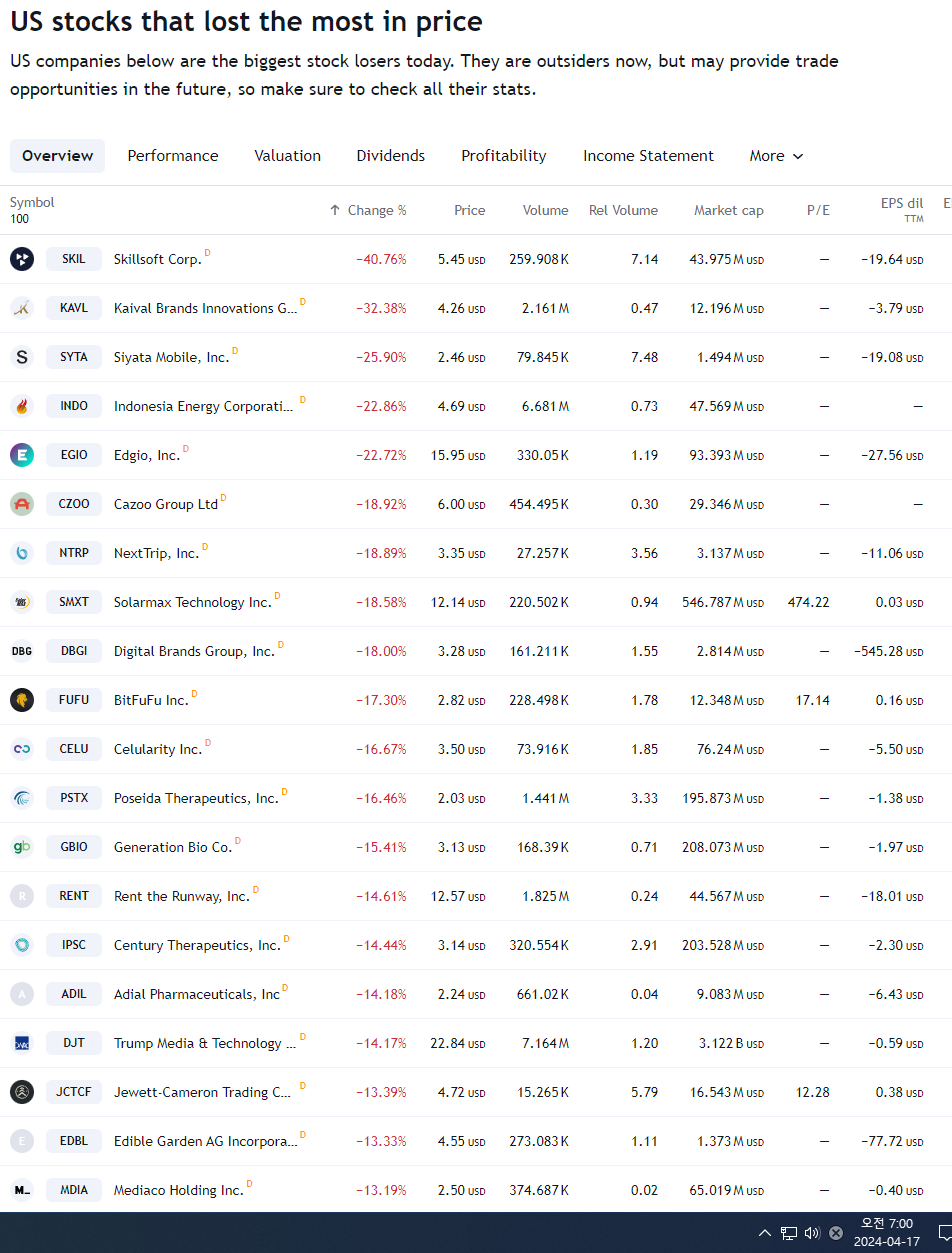Open the Skillsoft Corp. company link

click(x=158, y=259)
